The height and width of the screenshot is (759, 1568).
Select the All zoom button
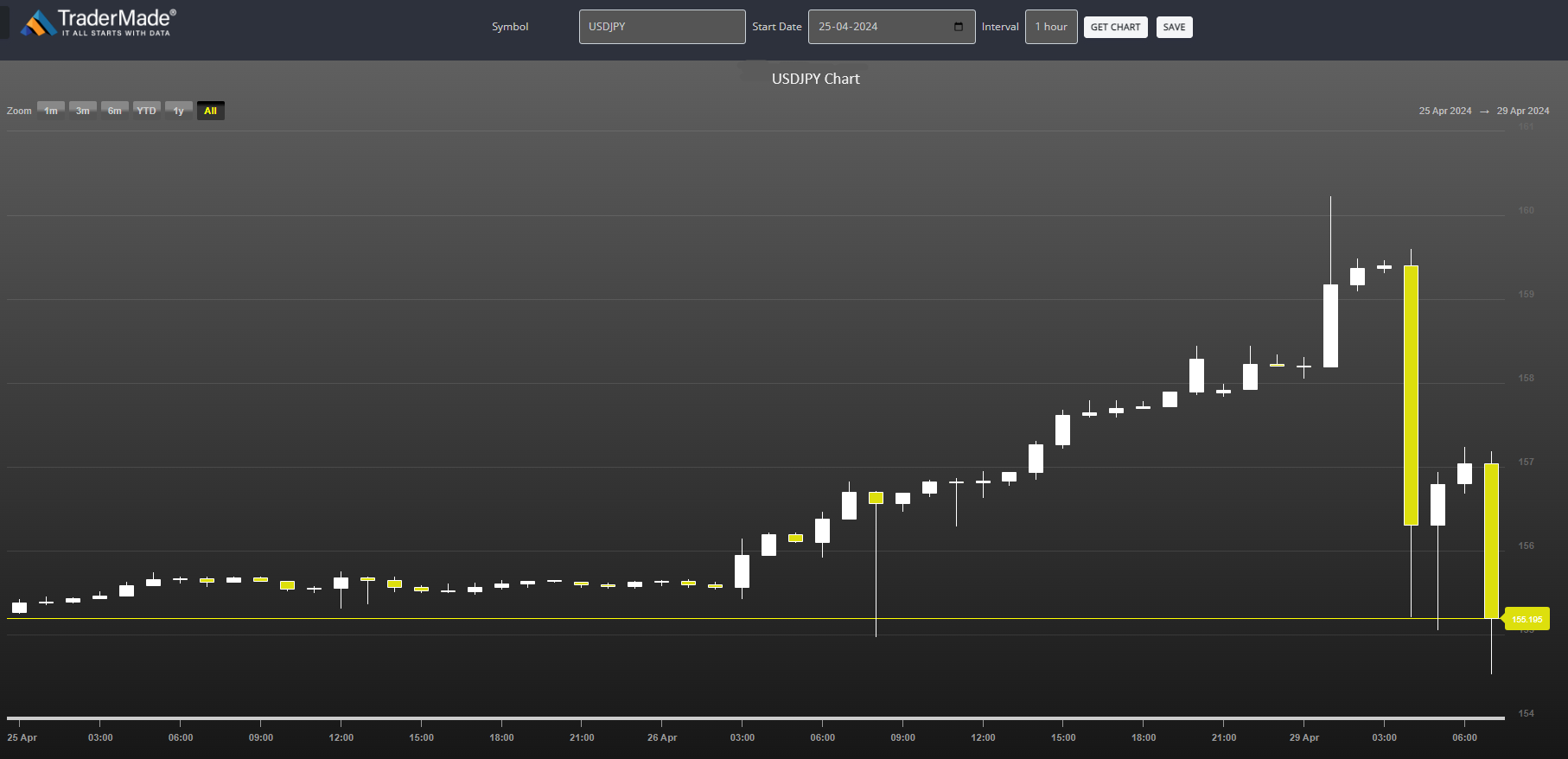pos(211,111)
